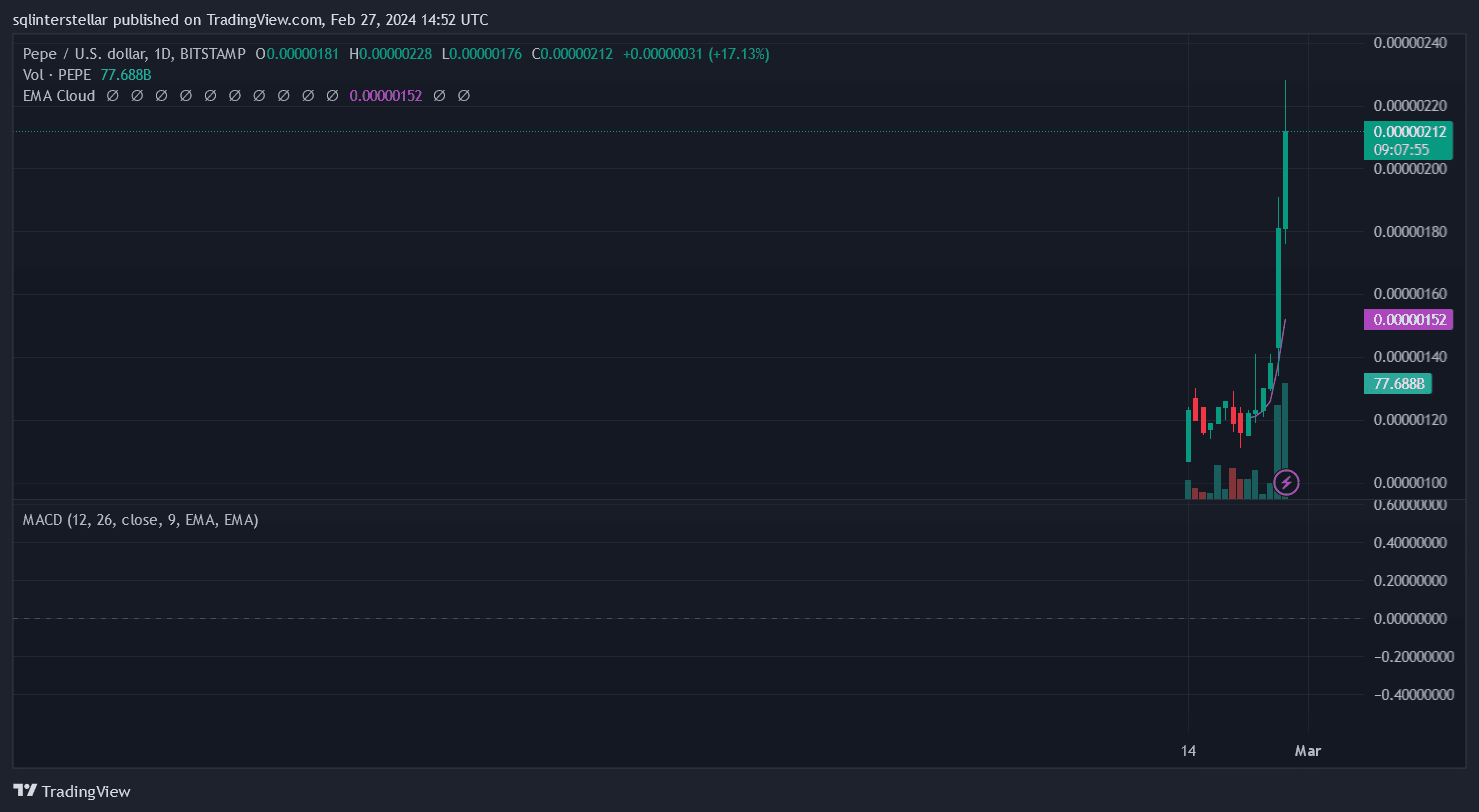
Task: Click the green 0.00000212 current price tag
Action: (1408, 131)
